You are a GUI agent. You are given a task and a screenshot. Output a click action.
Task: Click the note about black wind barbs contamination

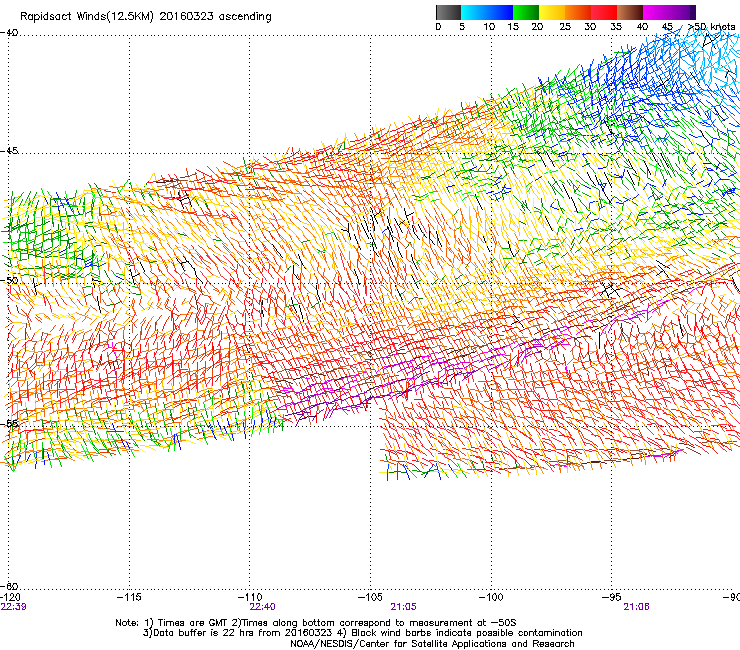tap(467, 633)
